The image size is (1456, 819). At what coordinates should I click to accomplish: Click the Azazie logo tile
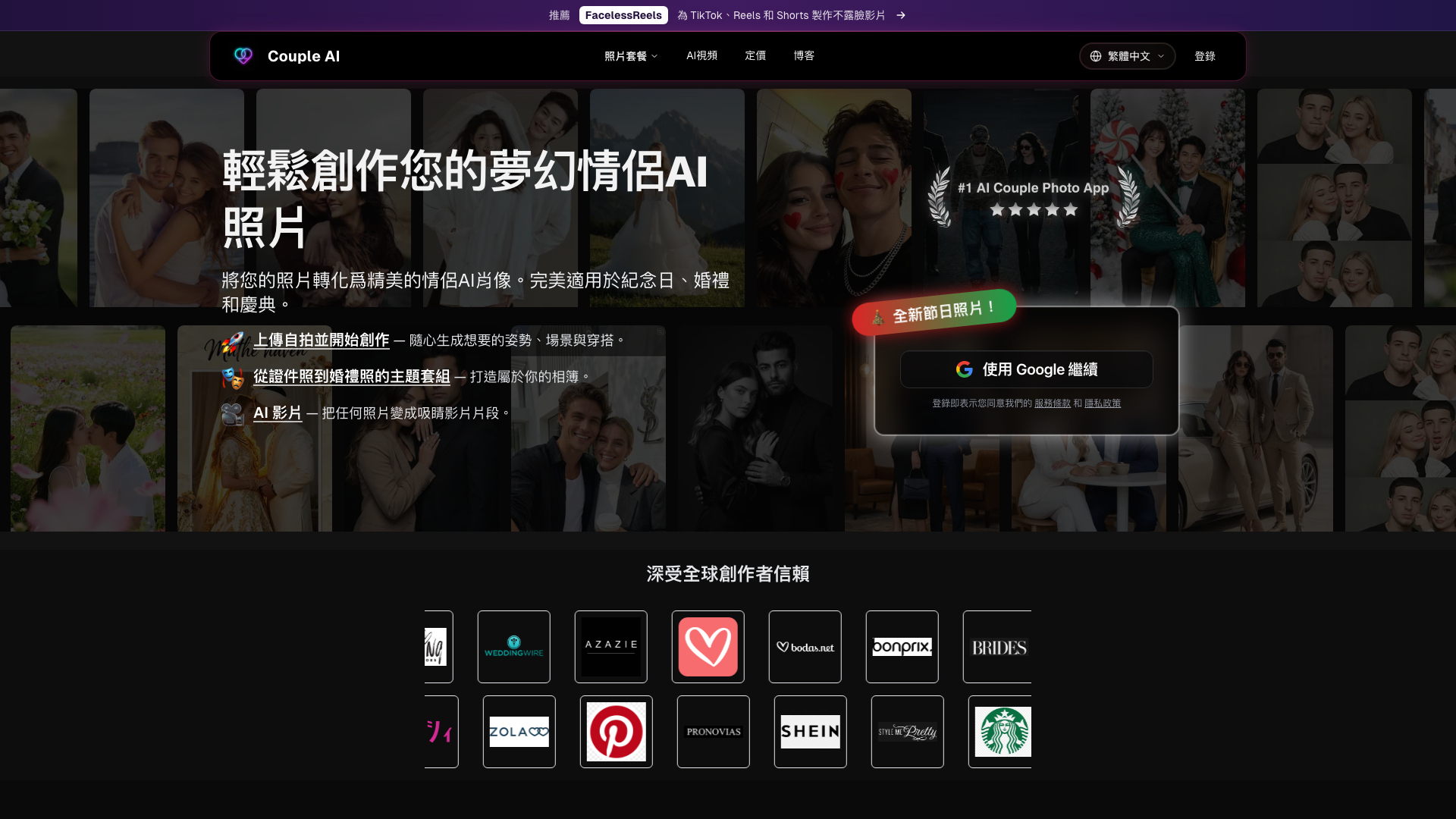pos(611,647)
